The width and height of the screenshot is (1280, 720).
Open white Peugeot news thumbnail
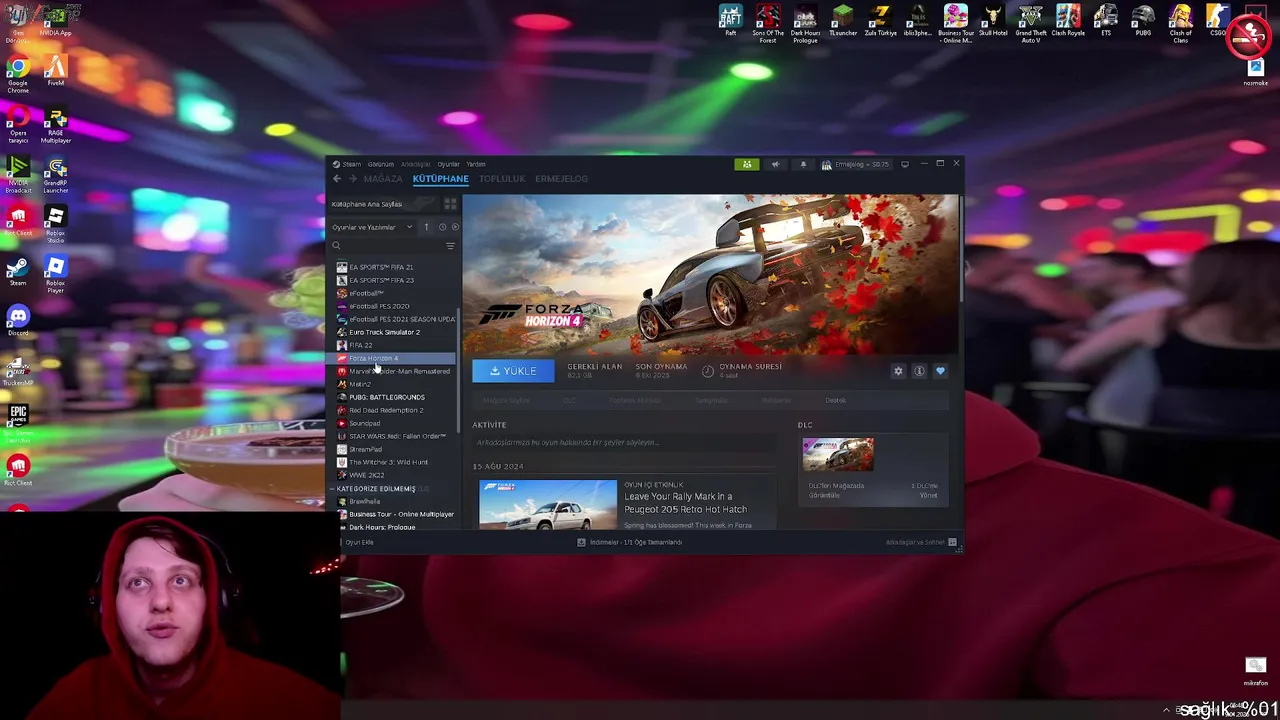[x=548, y=505]
